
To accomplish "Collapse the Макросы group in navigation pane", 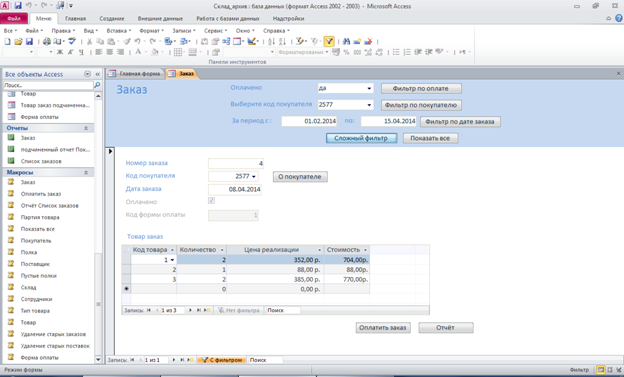I will (86, 172).
